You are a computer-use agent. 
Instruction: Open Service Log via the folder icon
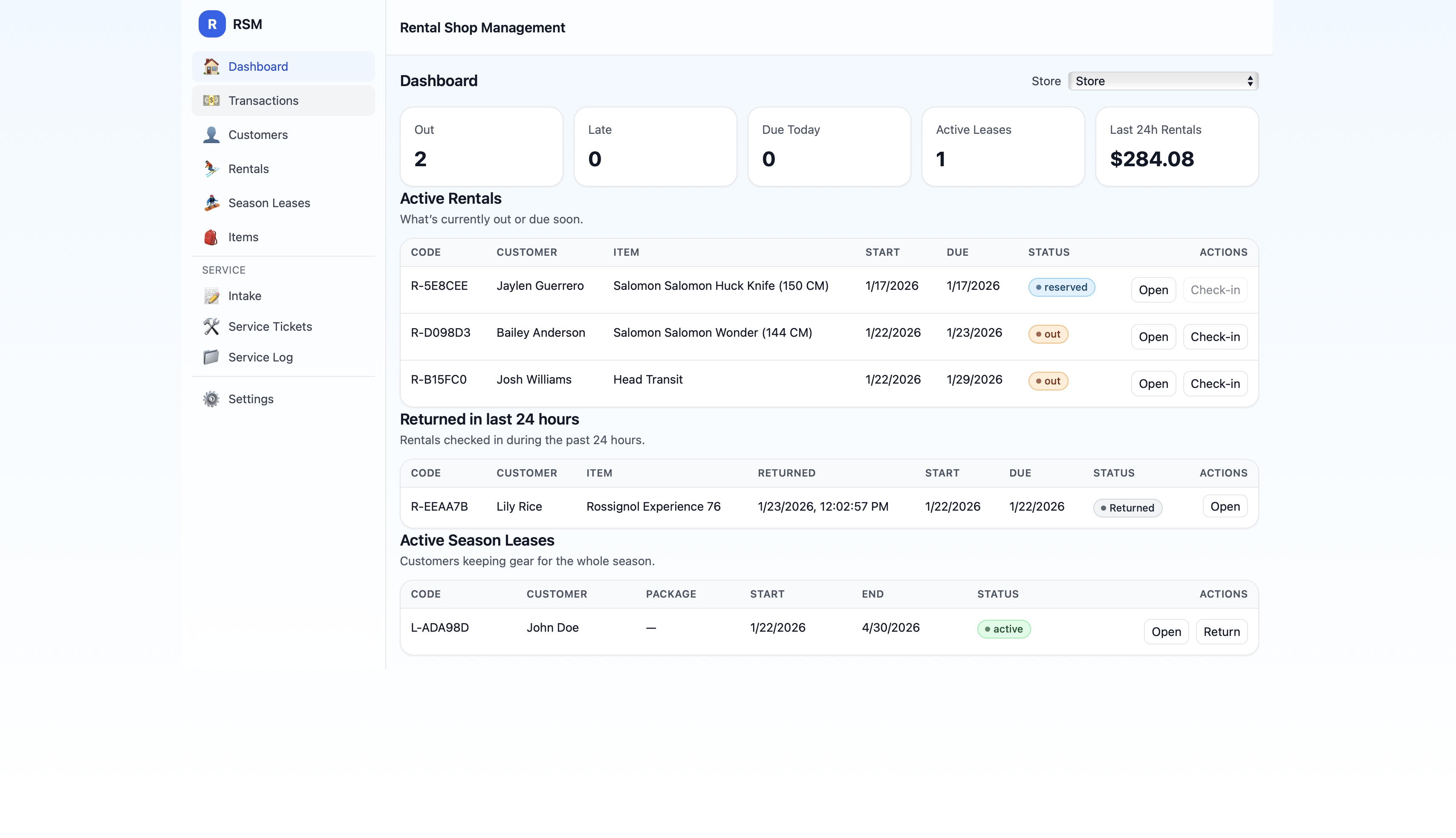[211, 357]
